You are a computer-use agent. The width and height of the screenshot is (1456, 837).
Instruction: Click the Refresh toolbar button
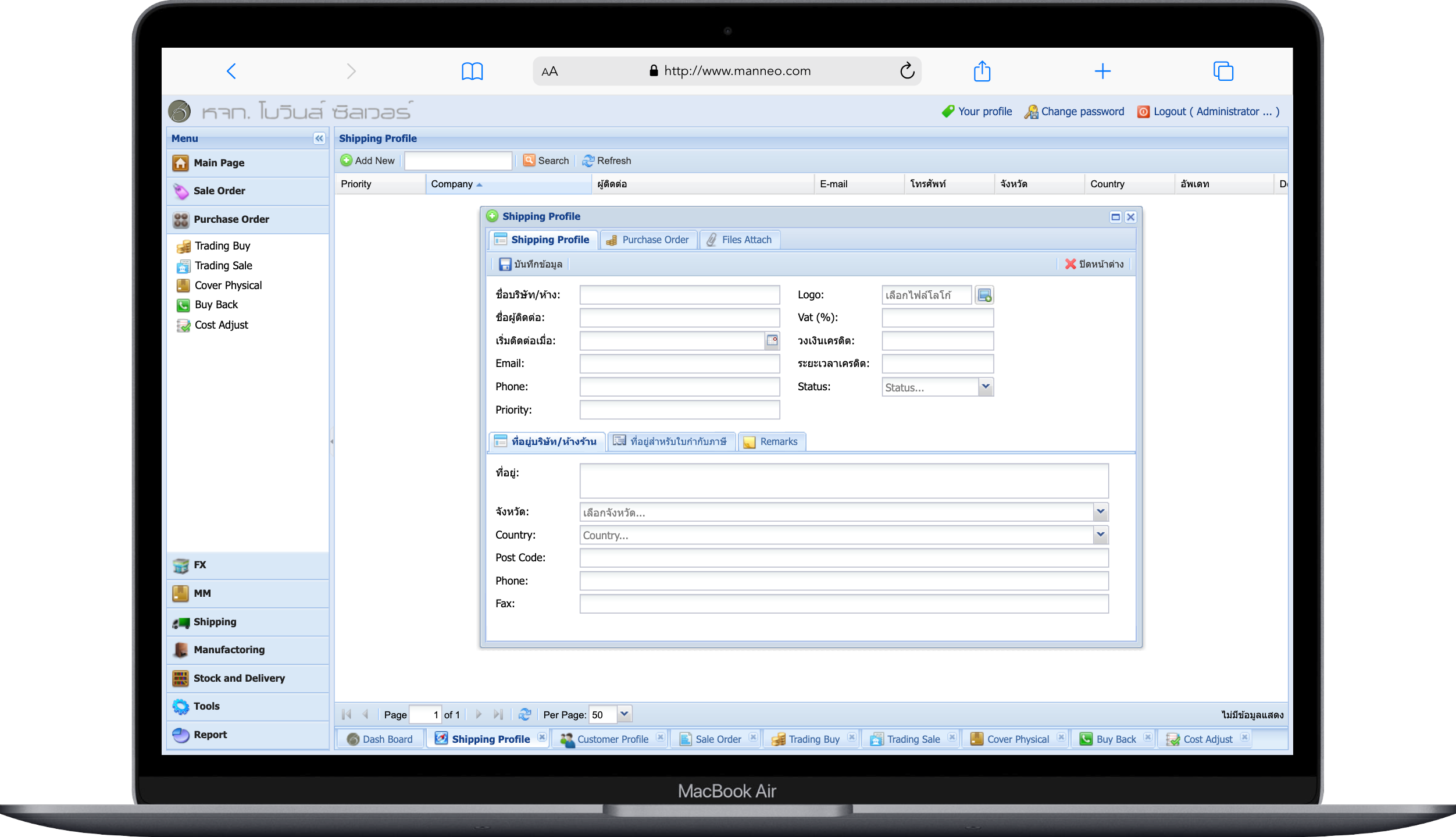point(607,161)
